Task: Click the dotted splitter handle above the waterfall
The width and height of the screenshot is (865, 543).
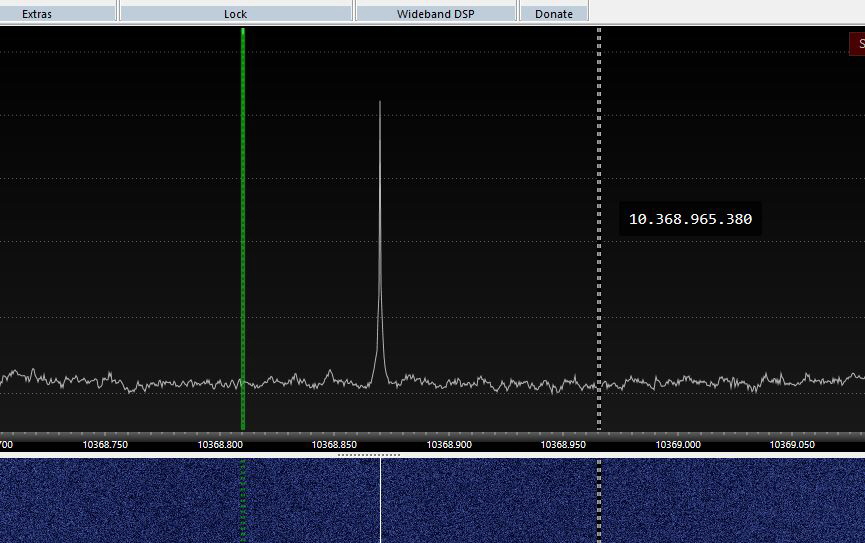Action: tap(369, 454)
